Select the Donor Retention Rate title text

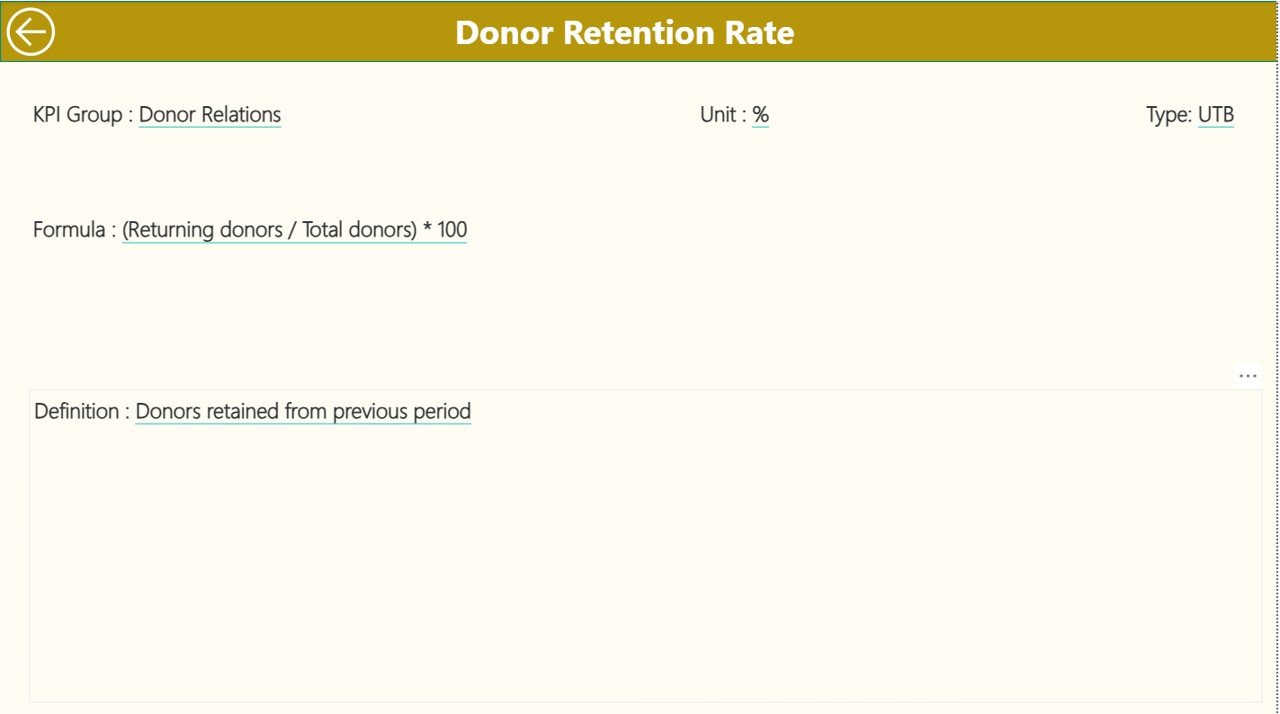tap(625, 32)
